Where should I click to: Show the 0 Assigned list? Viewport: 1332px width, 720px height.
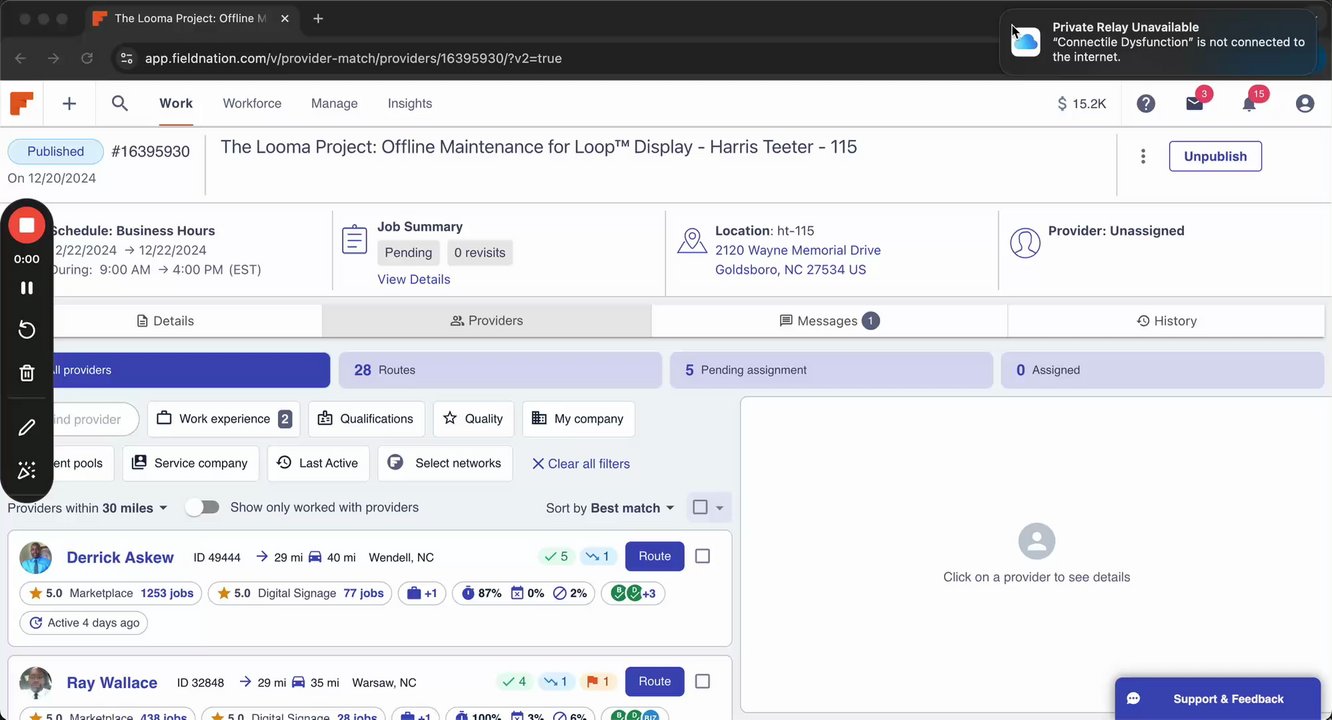pos(1162,370)
